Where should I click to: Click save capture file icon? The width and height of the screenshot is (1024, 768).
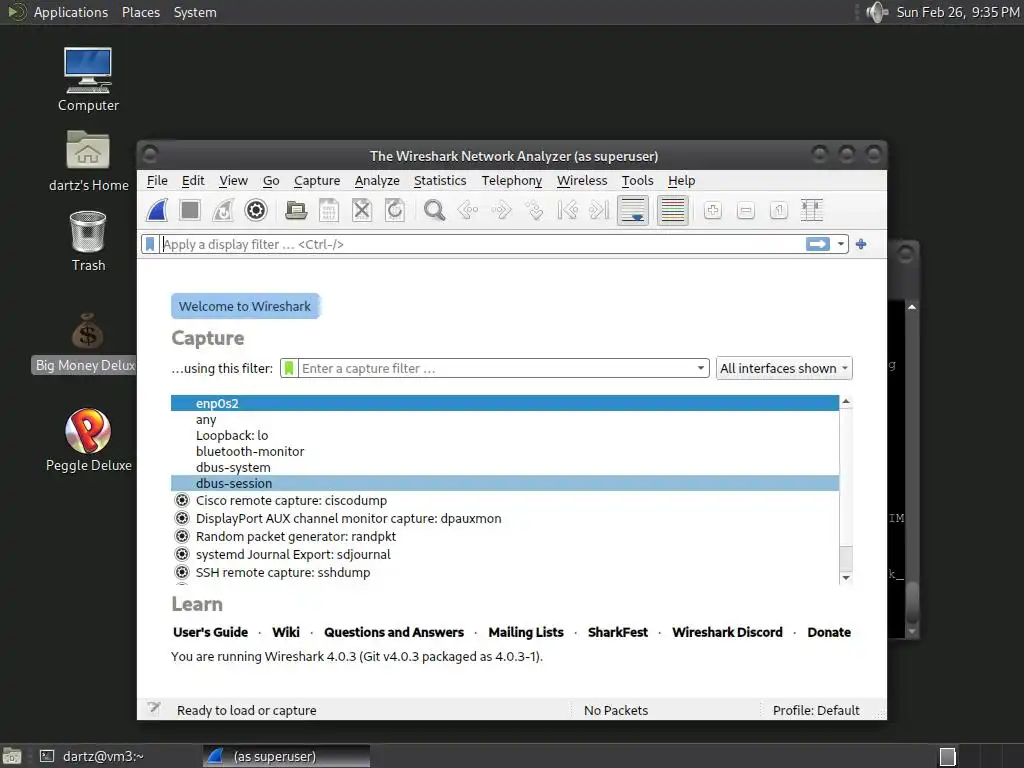(329, 210)
